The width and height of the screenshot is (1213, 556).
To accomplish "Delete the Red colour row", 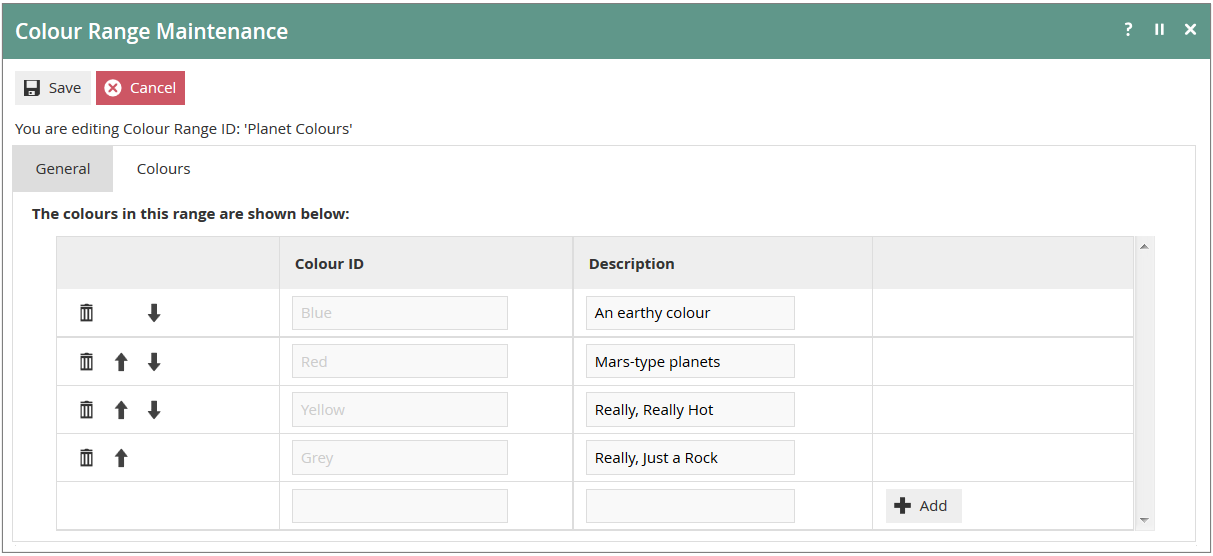I will (87, 362).
